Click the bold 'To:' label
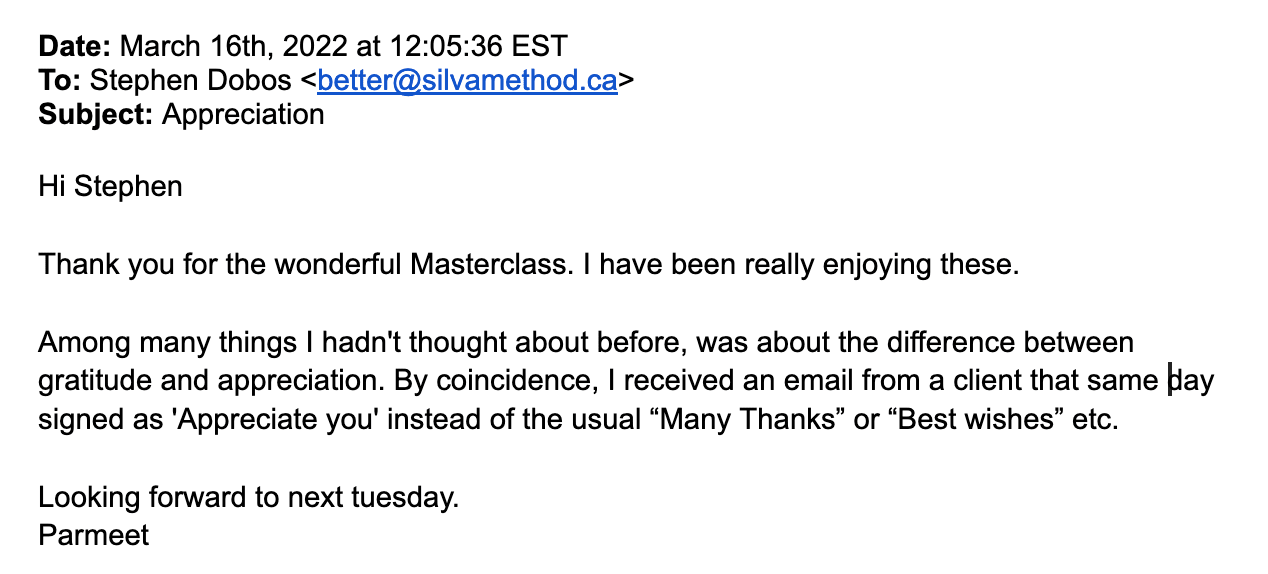Viewport: 1268px width, 574px height. tap(59, 81)
